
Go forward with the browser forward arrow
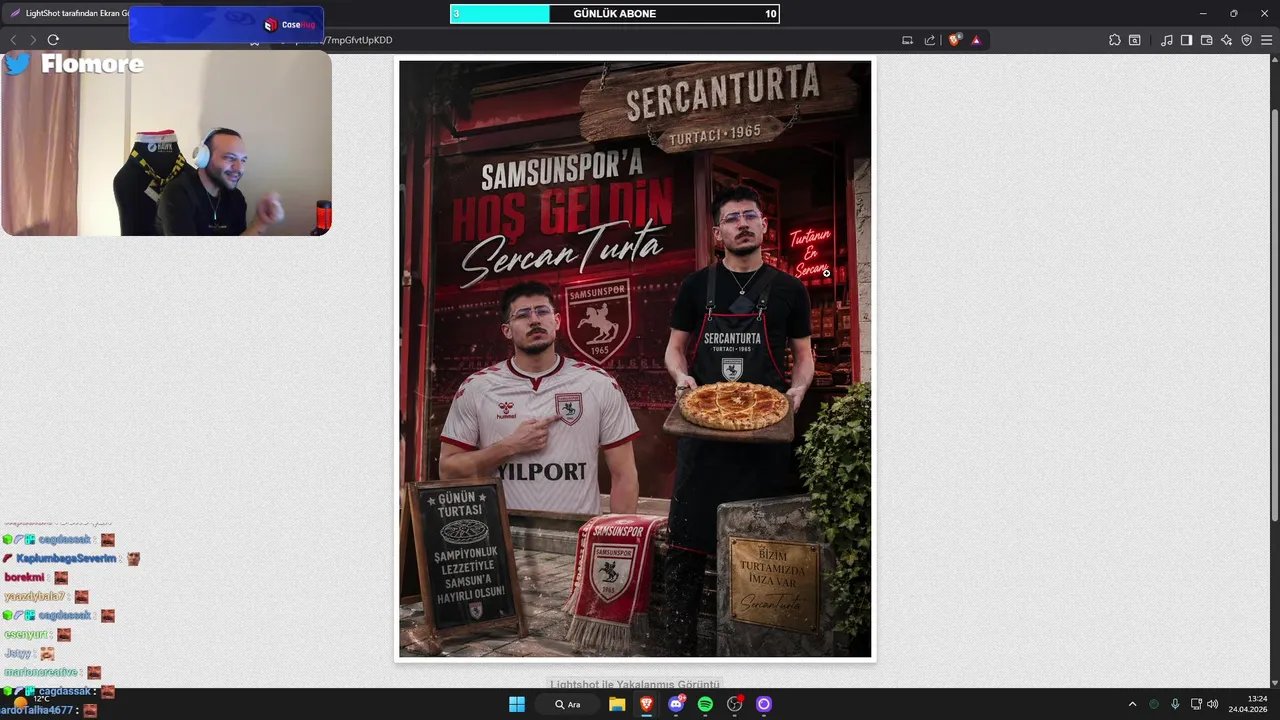click(33, 40)
